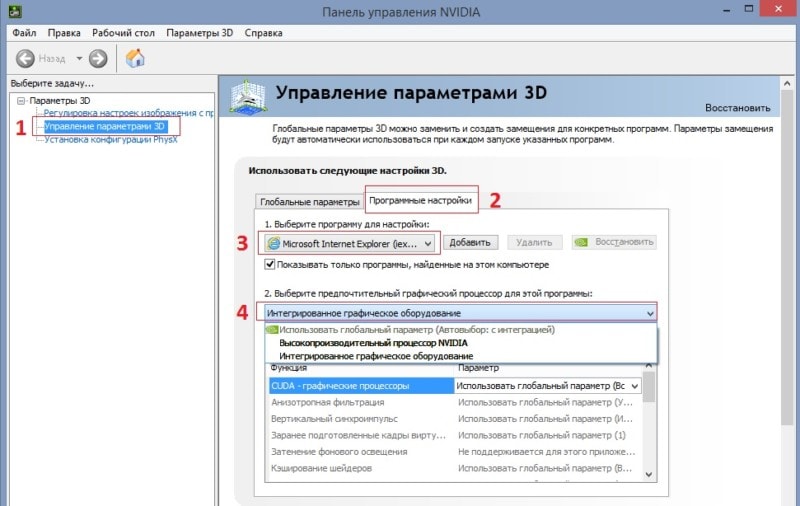Switch to Глобальные параметры tab

pyautogui.click(x=310, y=202)
